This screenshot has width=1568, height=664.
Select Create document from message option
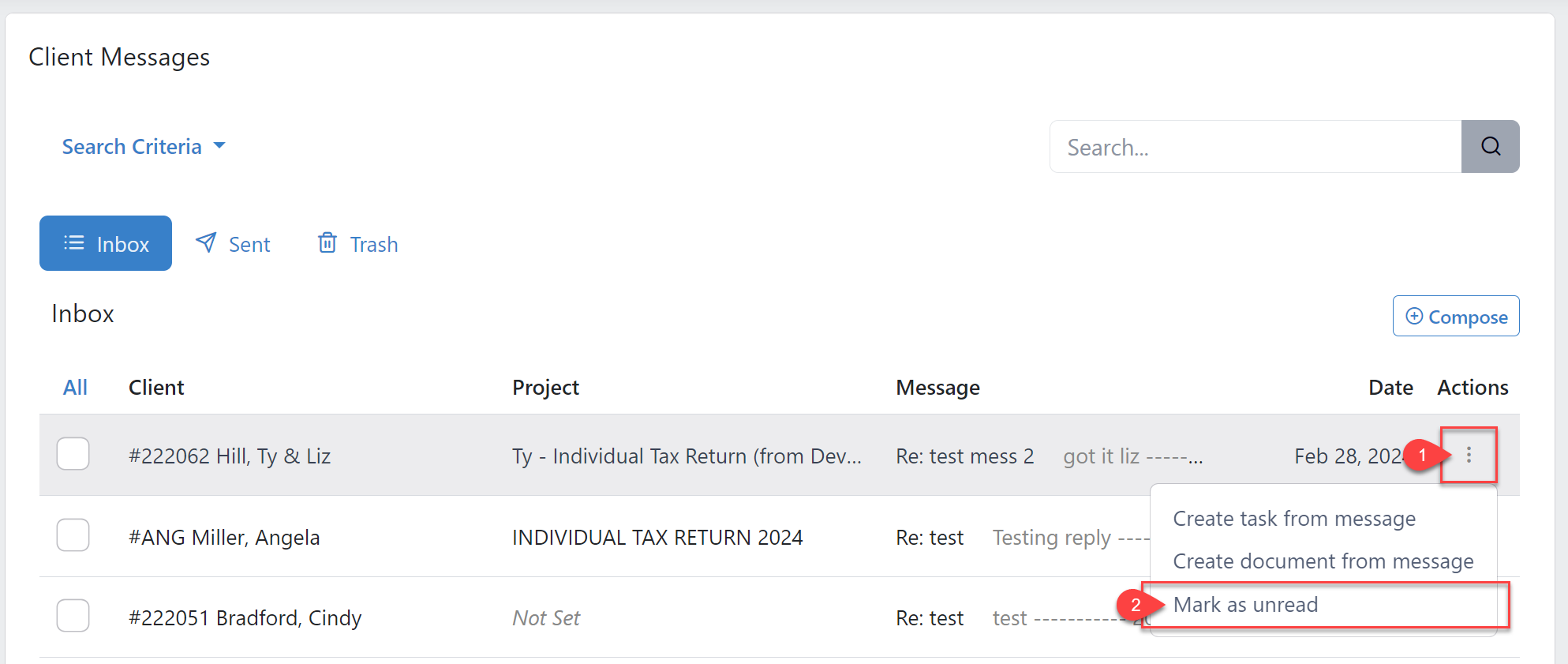pyautogui.click(x=1323, y=561)
